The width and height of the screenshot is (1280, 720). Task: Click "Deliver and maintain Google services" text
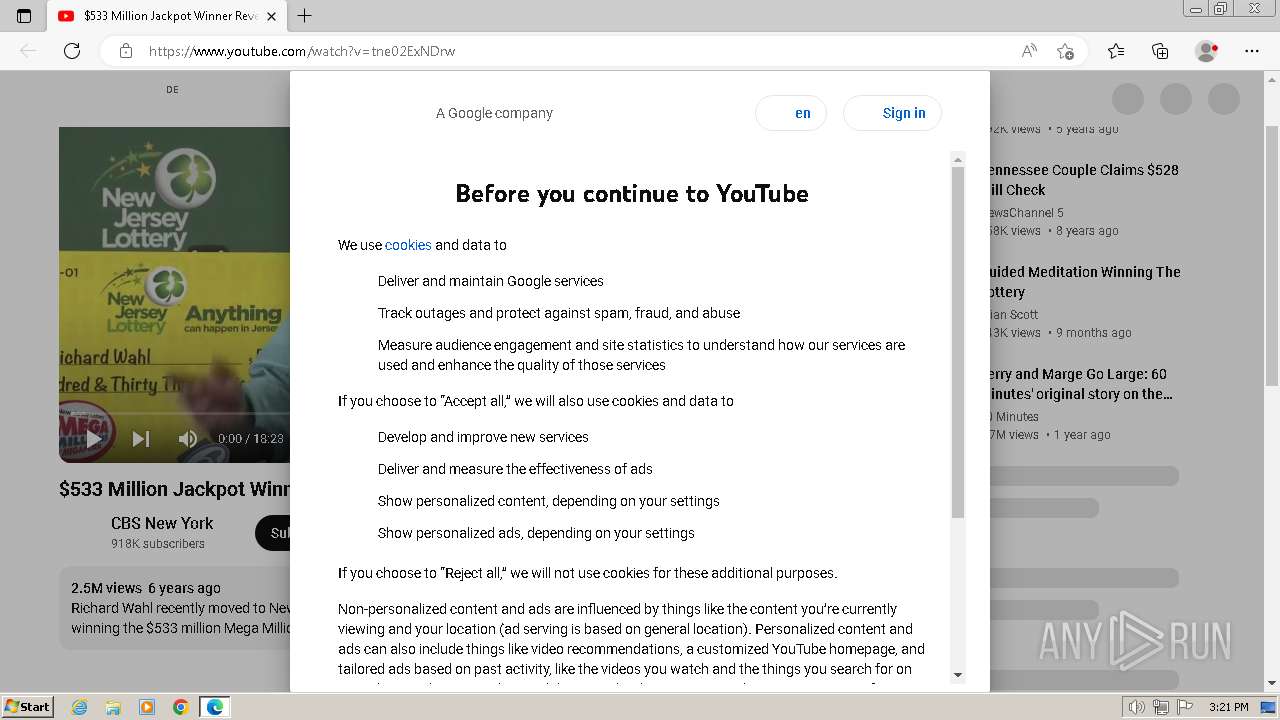pos(491,281)
